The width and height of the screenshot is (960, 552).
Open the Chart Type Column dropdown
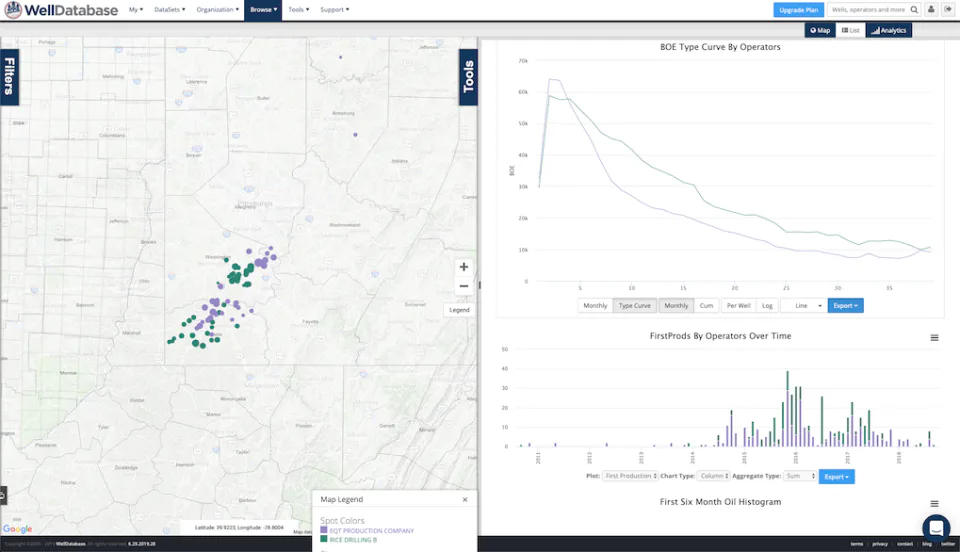tap(714, 476)
